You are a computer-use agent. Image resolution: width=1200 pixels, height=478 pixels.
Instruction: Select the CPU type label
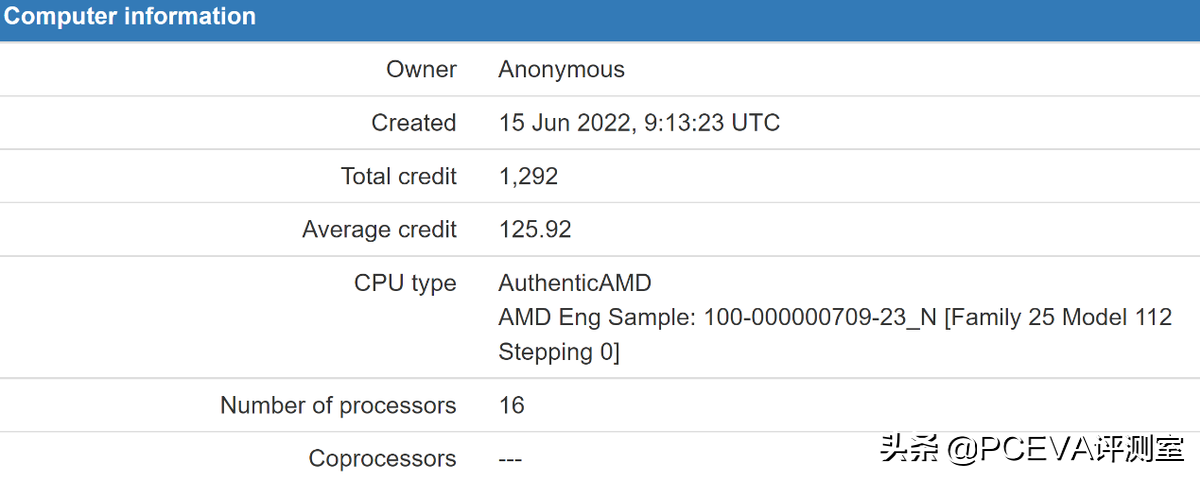point(405,284)
